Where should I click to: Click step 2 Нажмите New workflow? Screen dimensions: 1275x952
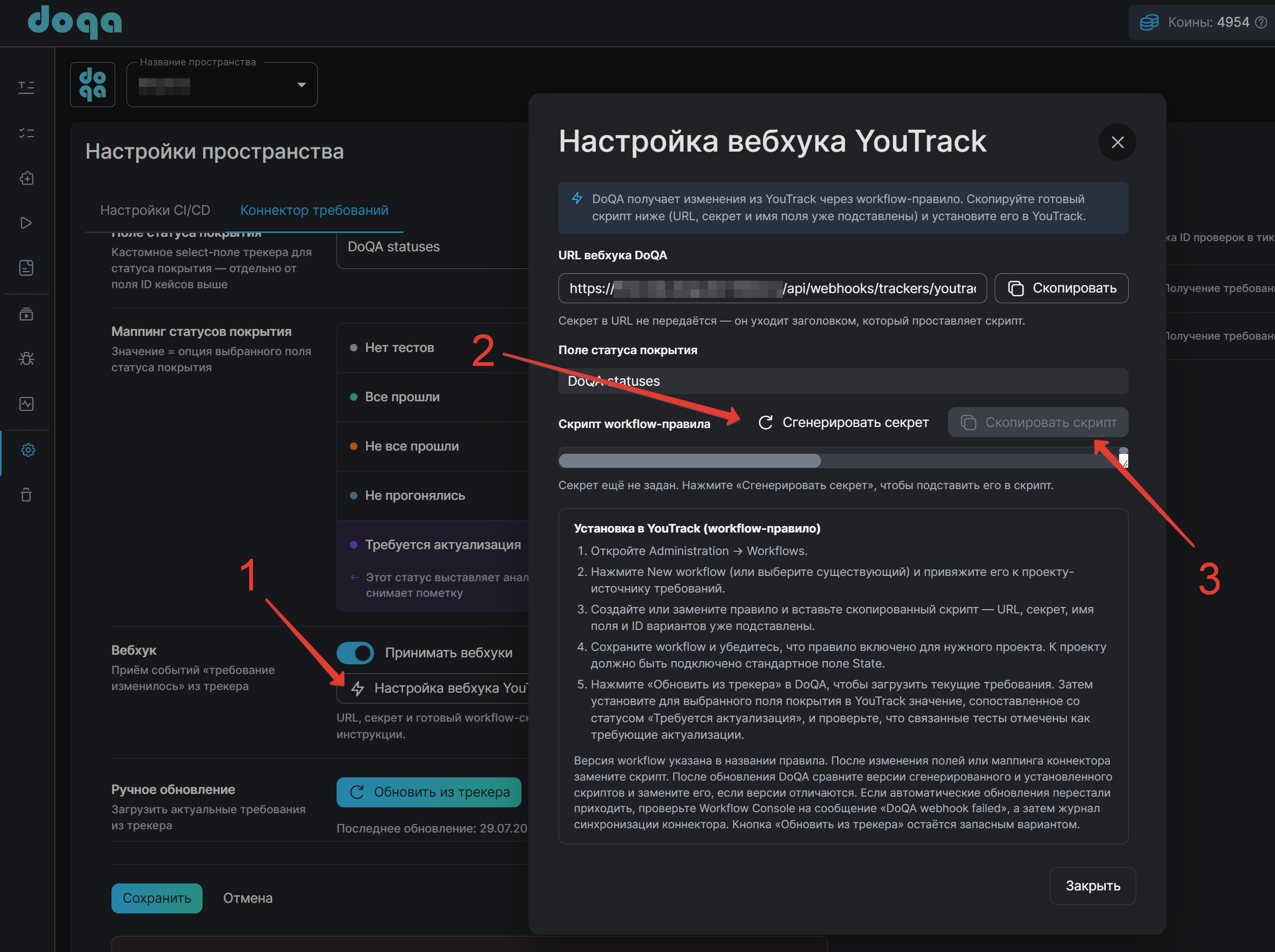[832, 580]
